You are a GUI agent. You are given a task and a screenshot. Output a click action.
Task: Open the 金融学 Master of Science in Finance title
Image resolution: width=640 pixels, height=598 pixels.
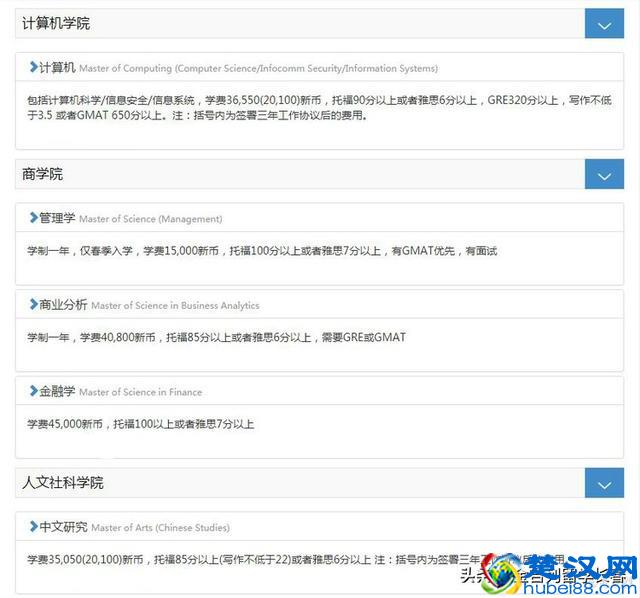tap(120, 391)
